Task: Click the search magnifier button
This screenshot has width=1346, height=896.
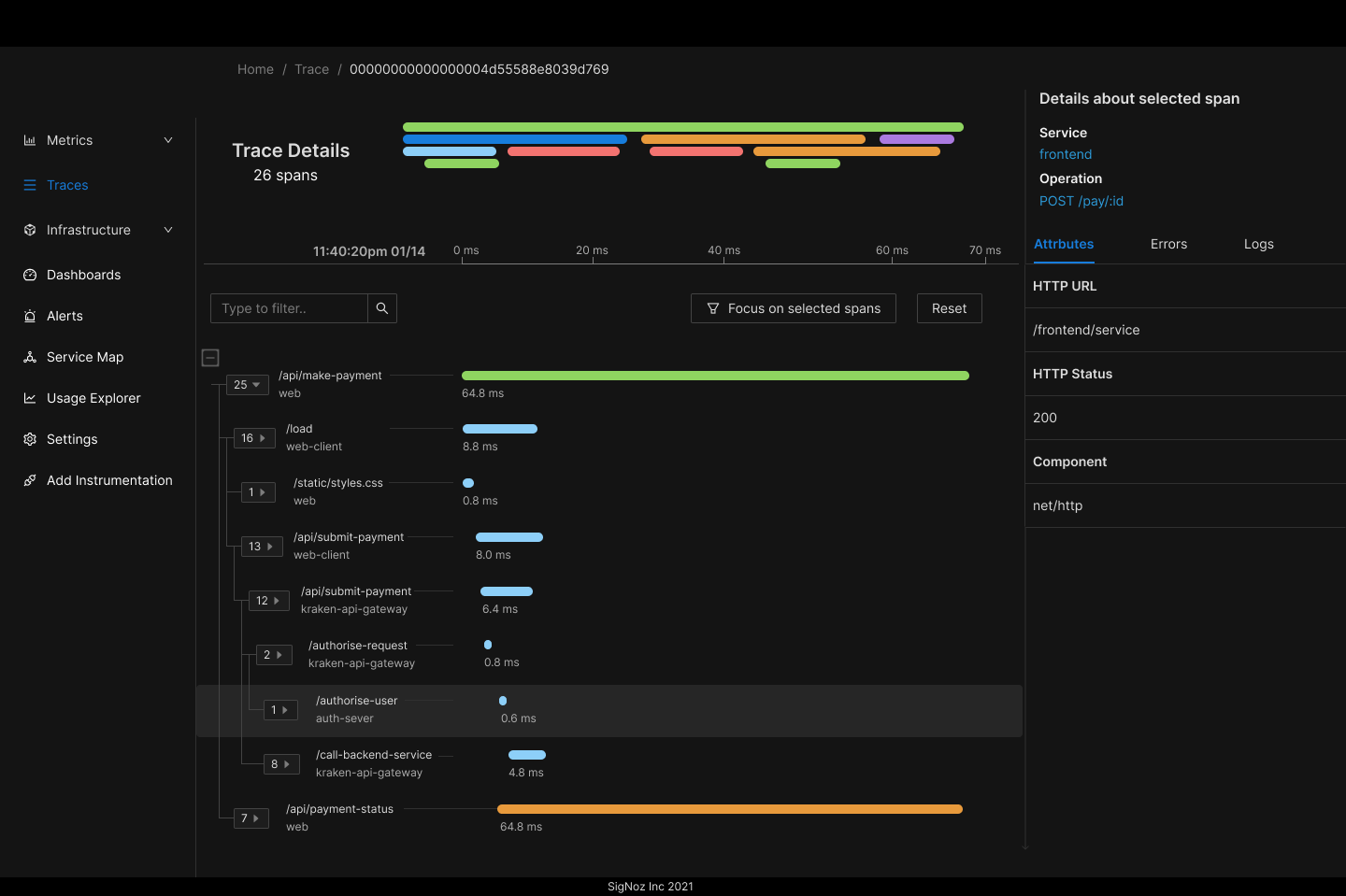Action: click(382, 308)
